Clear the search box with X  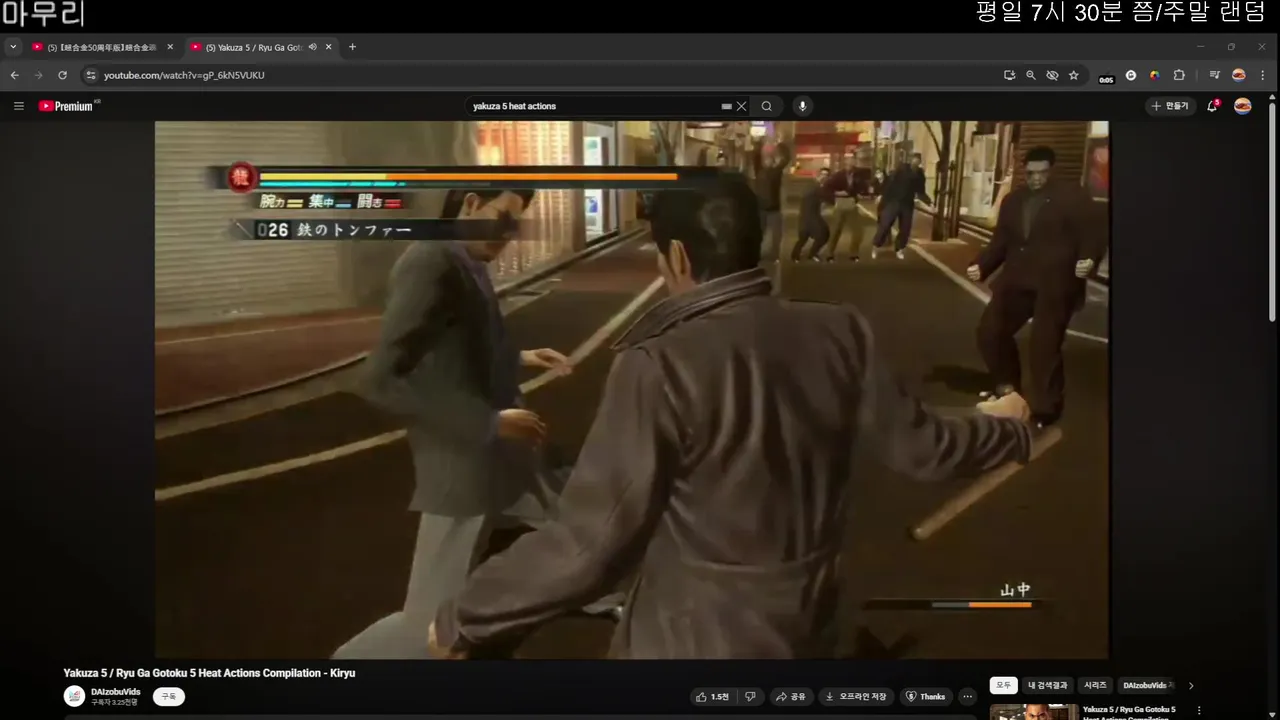click(x=741, y=106)
